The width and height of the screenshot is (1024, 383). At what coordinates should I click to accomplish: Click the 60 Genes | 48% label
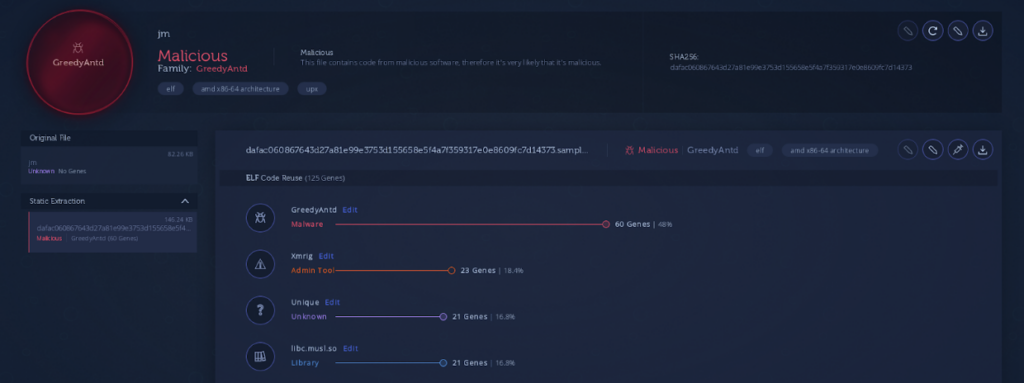pyautogui.click(x=643, y=224)
